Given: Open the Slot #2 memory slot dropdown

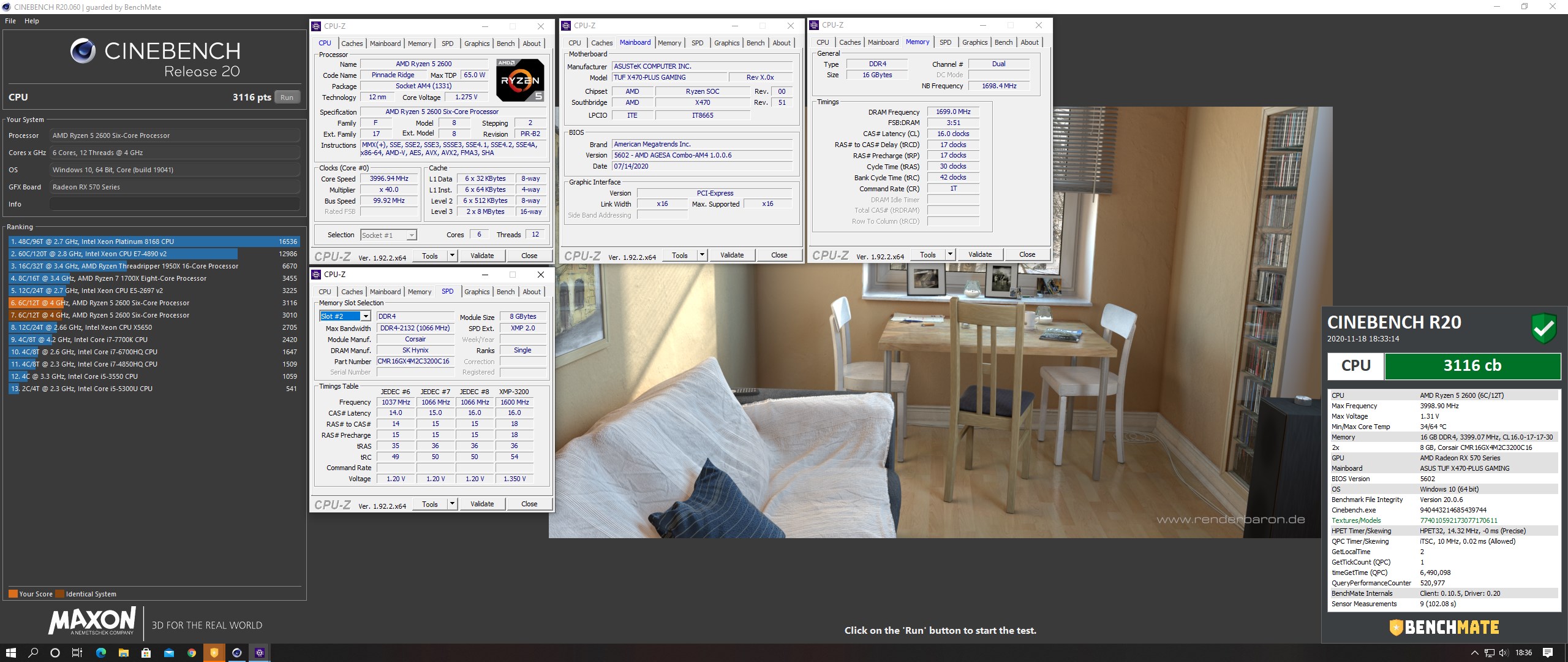Looking at the screenshot, I should tap(366, 316).
